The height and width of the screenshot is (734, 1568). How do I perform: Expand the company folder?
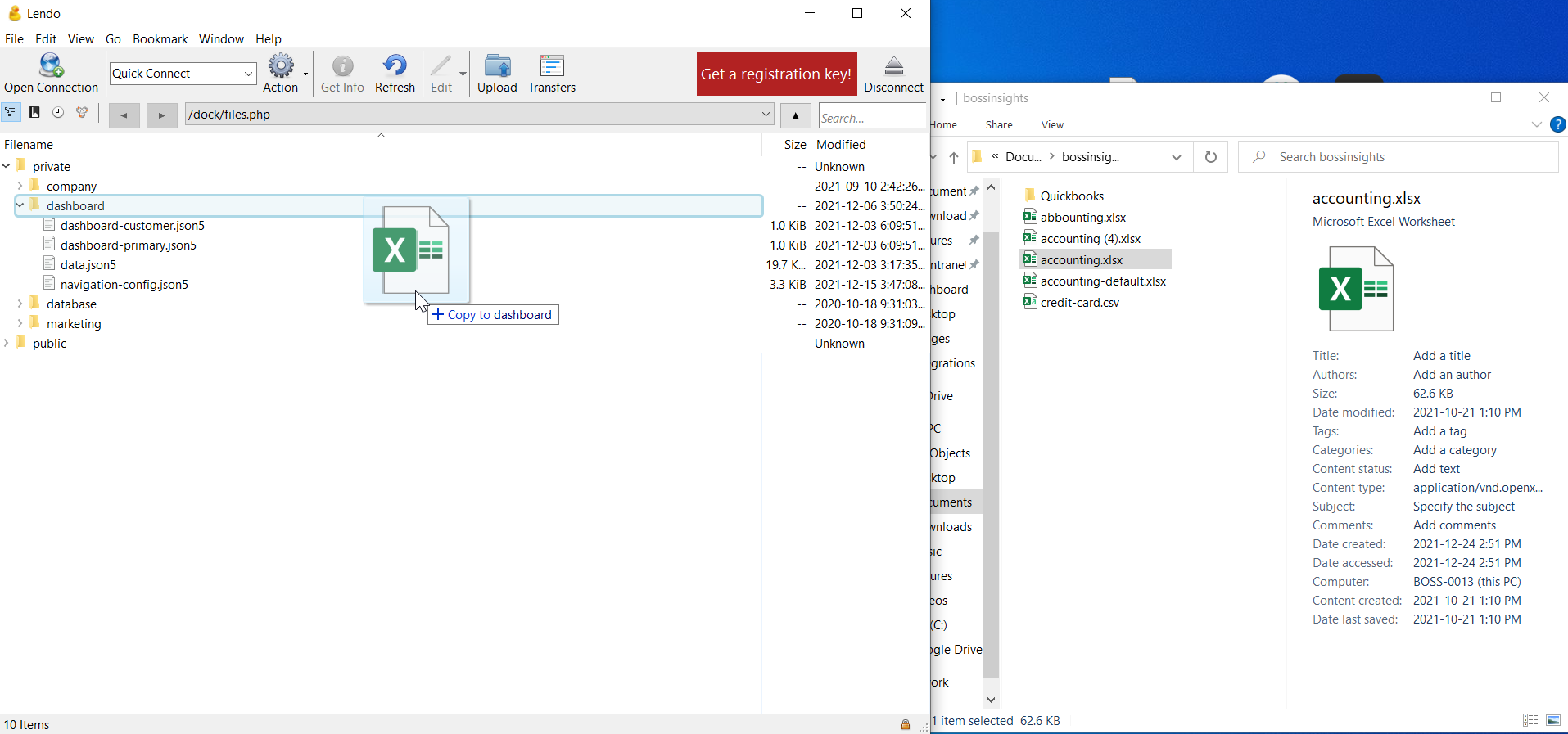tap(20, 186)
